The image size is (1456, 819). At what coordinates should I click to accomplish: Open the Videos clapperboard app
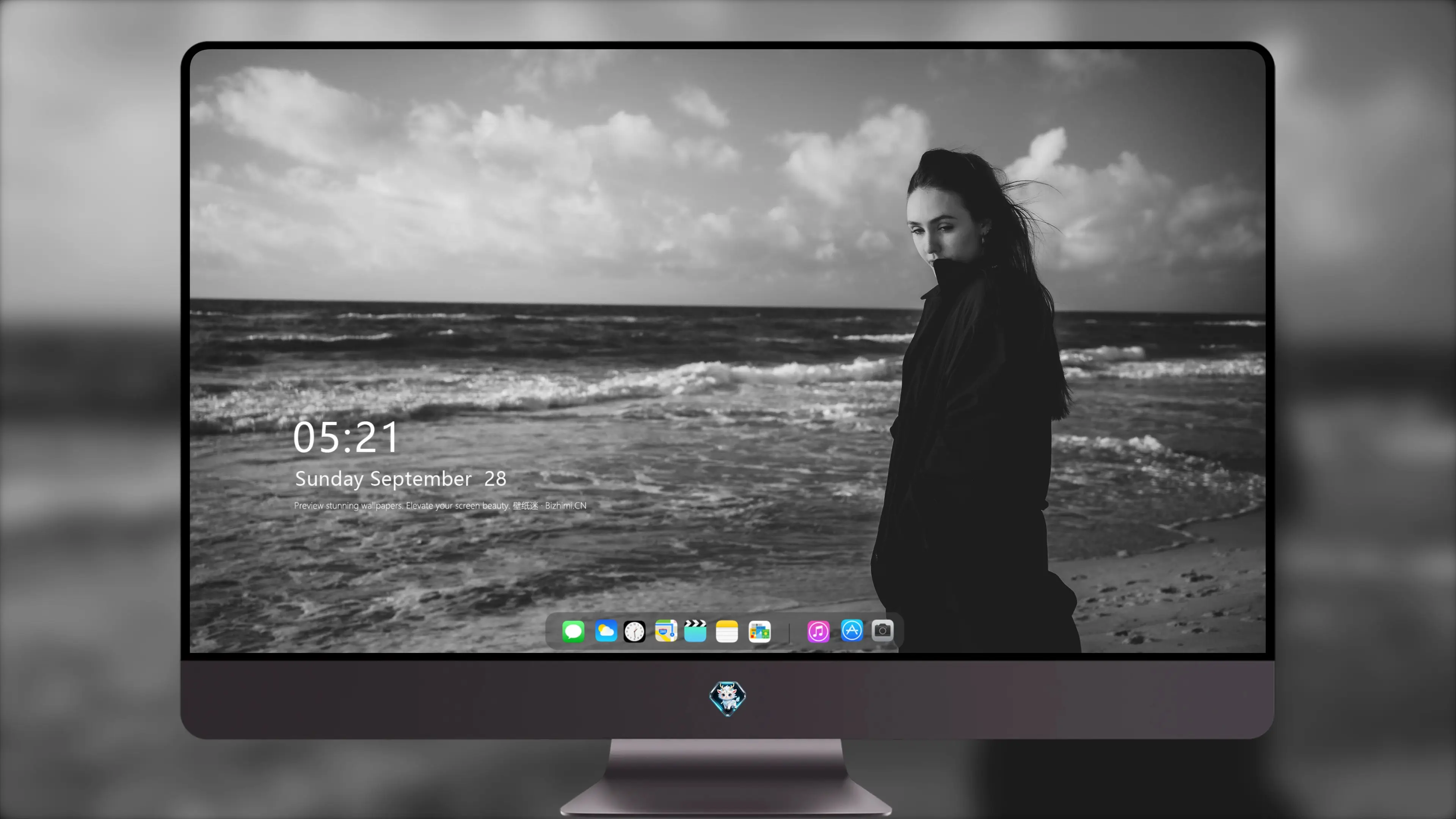[695, 631]
